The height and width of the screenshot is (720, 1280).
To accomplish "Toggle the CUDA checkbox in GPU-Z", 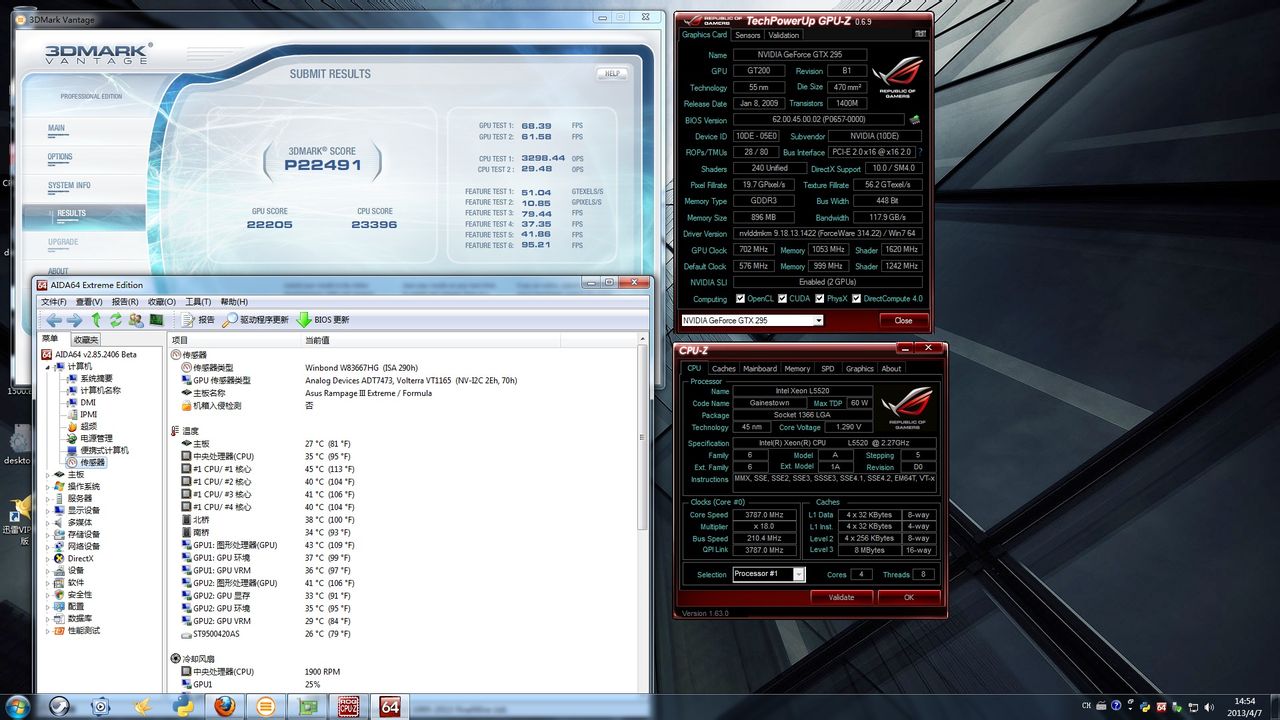I will (x=782, y=299).
